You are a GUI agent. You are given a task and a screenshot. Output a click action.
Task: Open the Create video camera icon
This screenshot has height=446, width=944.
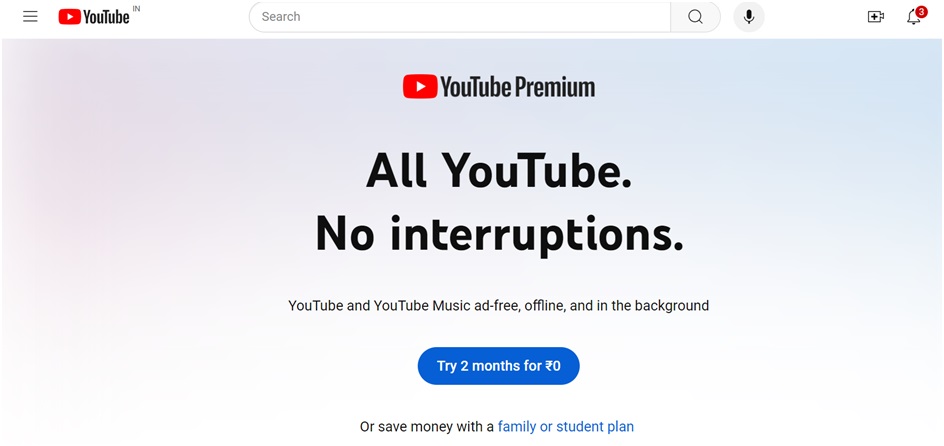(x=875, y=17)
